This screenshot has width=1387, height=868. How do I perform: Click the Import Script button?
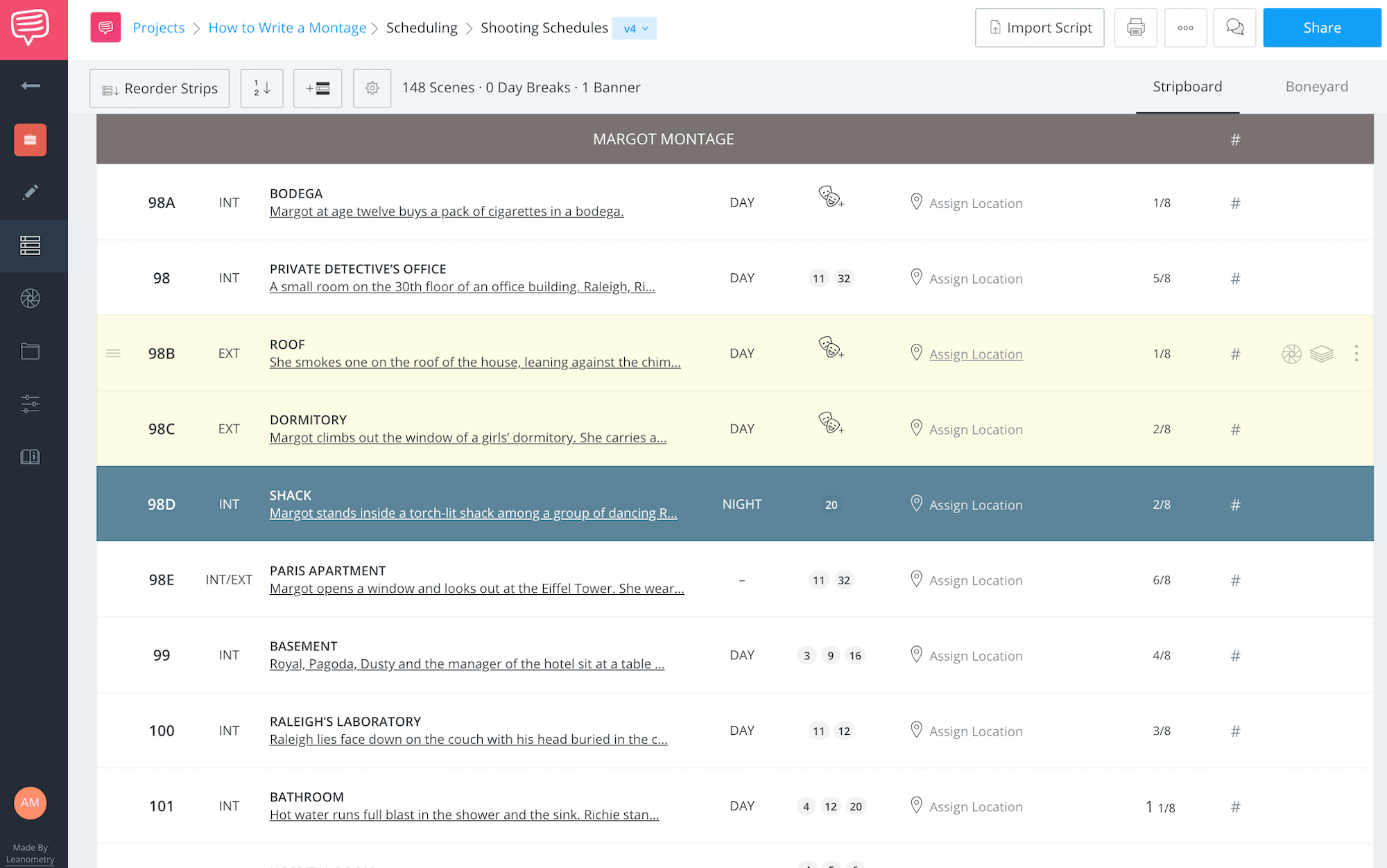[x=1040, y=28]
